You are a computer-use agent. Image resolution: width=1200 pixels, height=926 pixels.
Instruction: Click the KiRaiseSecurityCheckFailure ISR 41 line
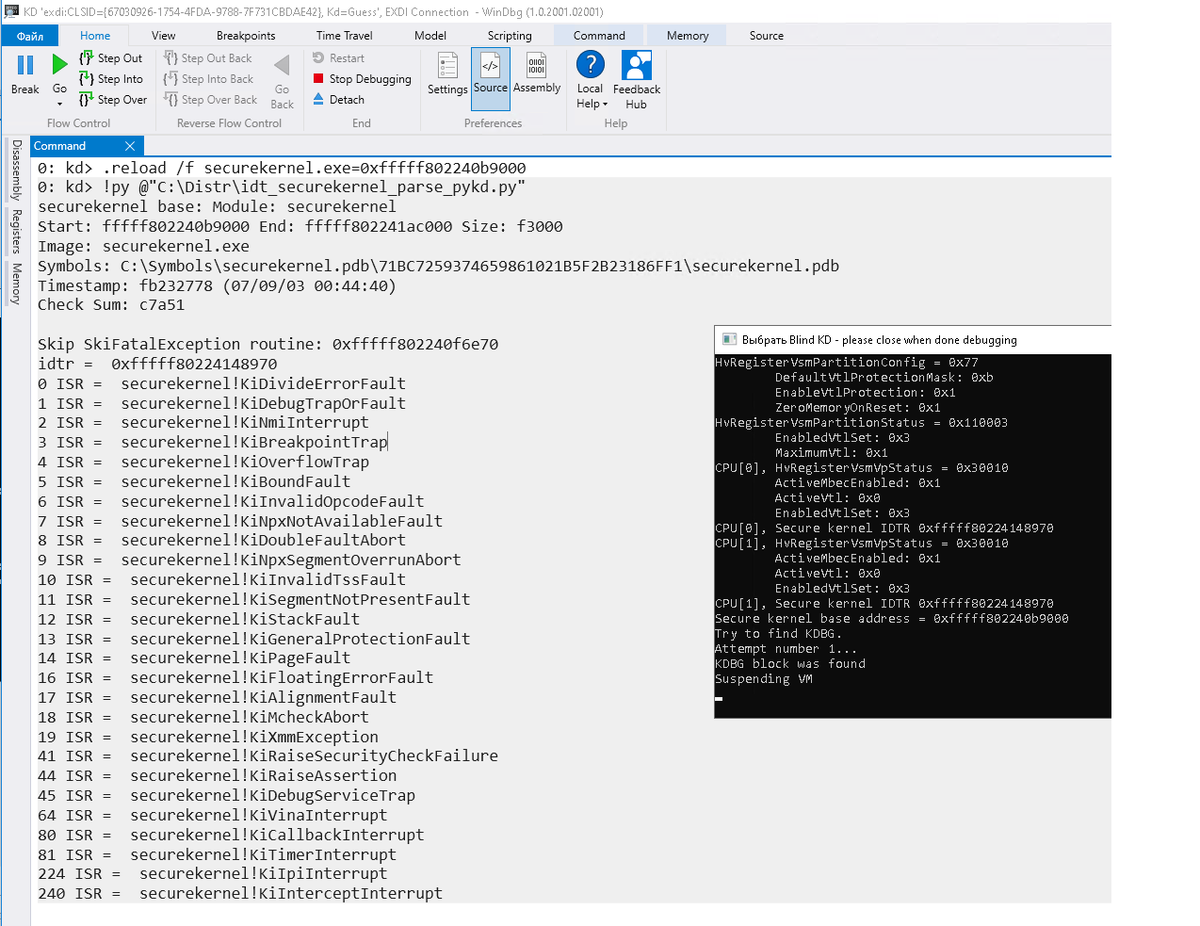click(x=268, y=756)
